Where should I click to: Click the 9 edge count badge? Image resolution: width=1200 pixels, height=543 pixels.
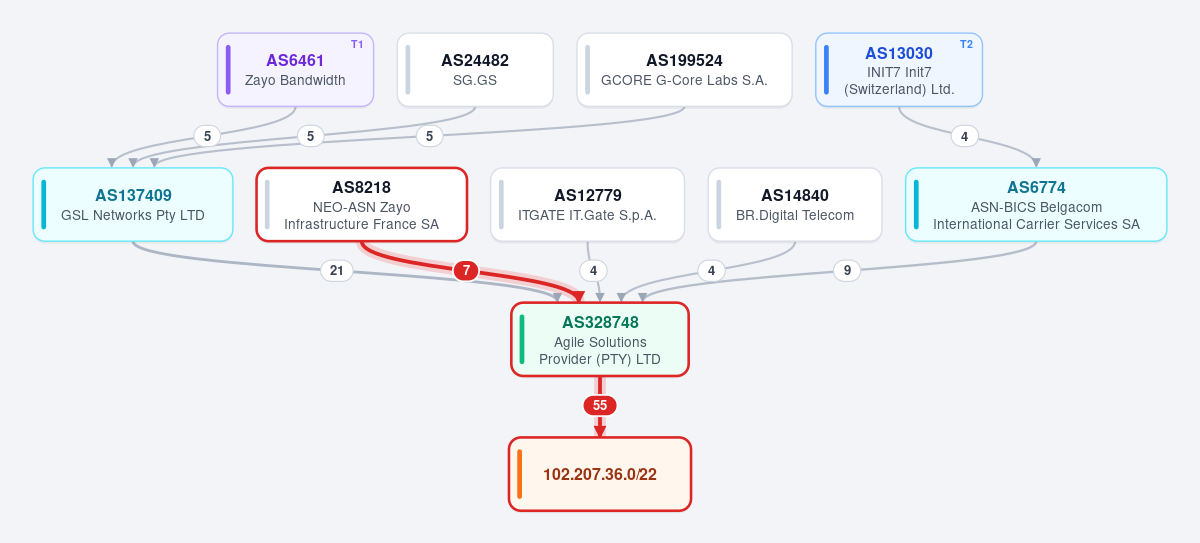click(x=847, y=270)
